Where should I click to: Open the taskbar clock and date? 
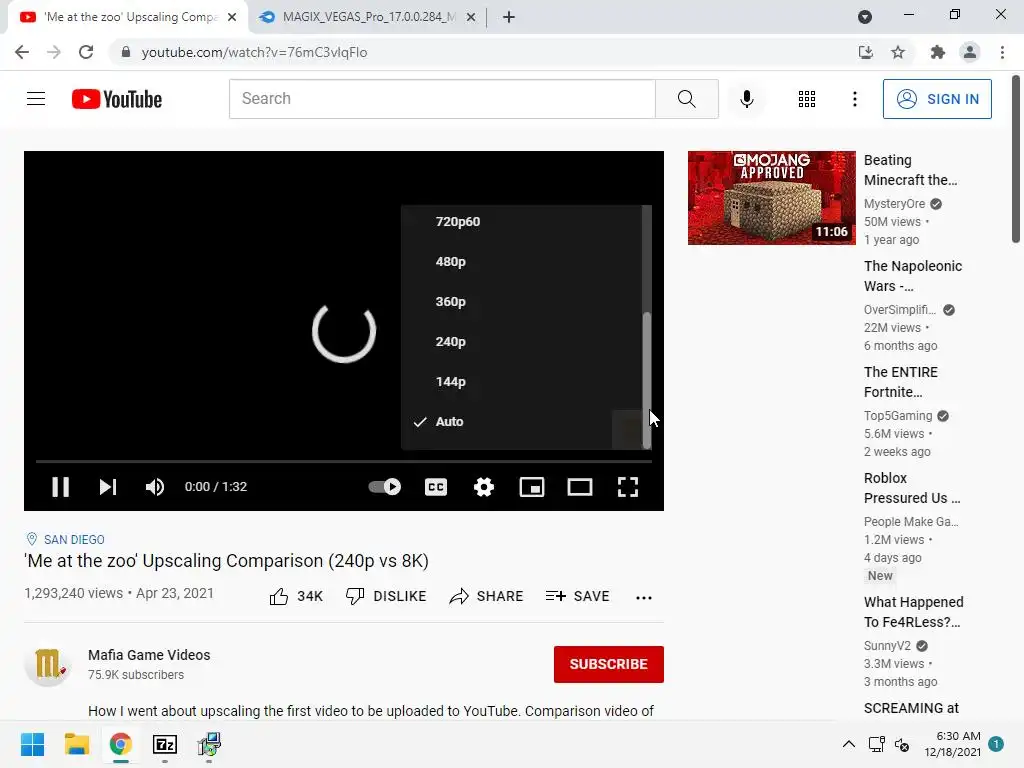953,744
